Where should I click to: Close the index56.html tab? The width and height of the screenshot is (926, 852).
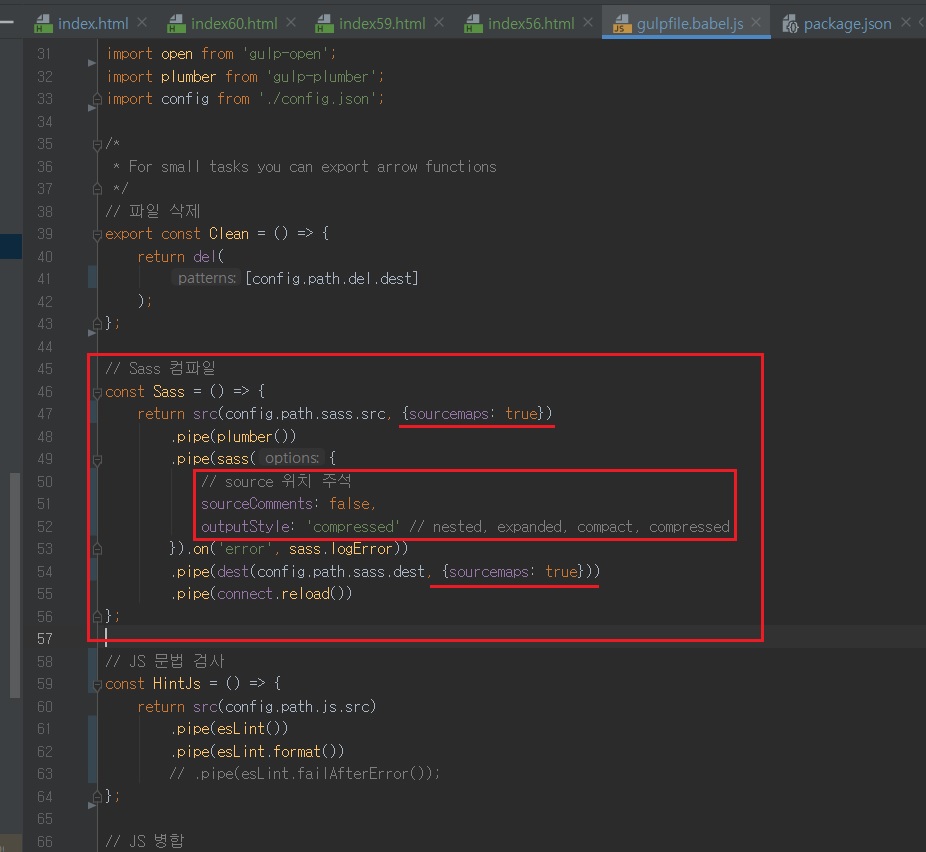point(590,23)
